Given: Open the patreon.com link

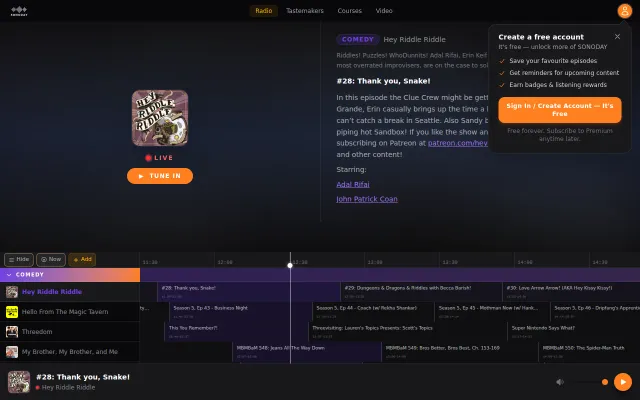Looking at the screenshot, I should click(458, 143).
